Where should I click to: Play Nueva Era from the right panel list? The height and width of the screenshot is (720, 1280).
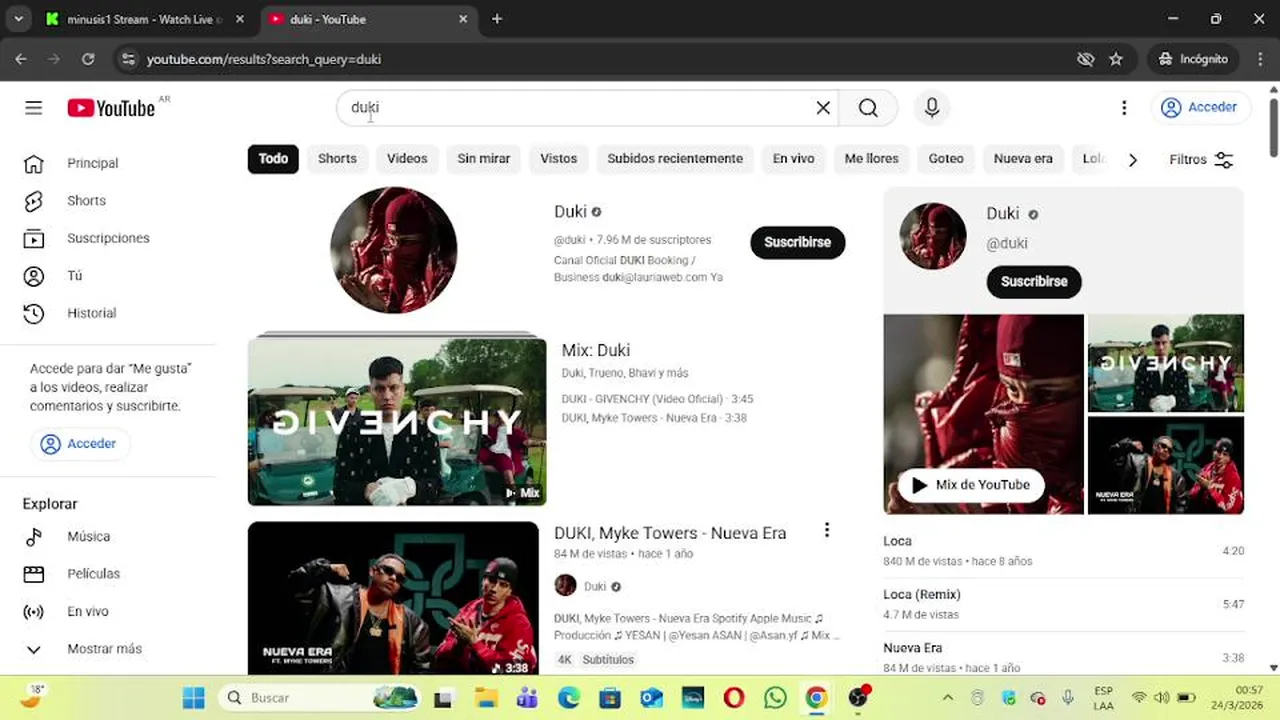pyautogui.click(x=1064, y=657)
